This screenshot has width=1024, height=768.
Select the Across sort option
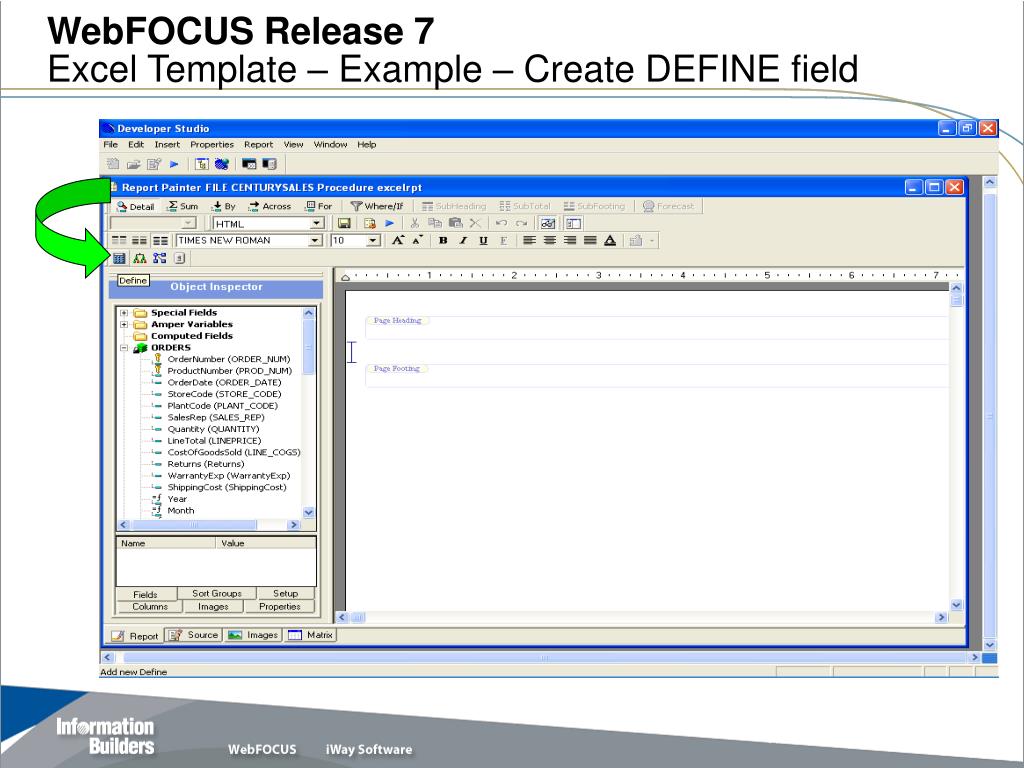click(x=270, y=206)
